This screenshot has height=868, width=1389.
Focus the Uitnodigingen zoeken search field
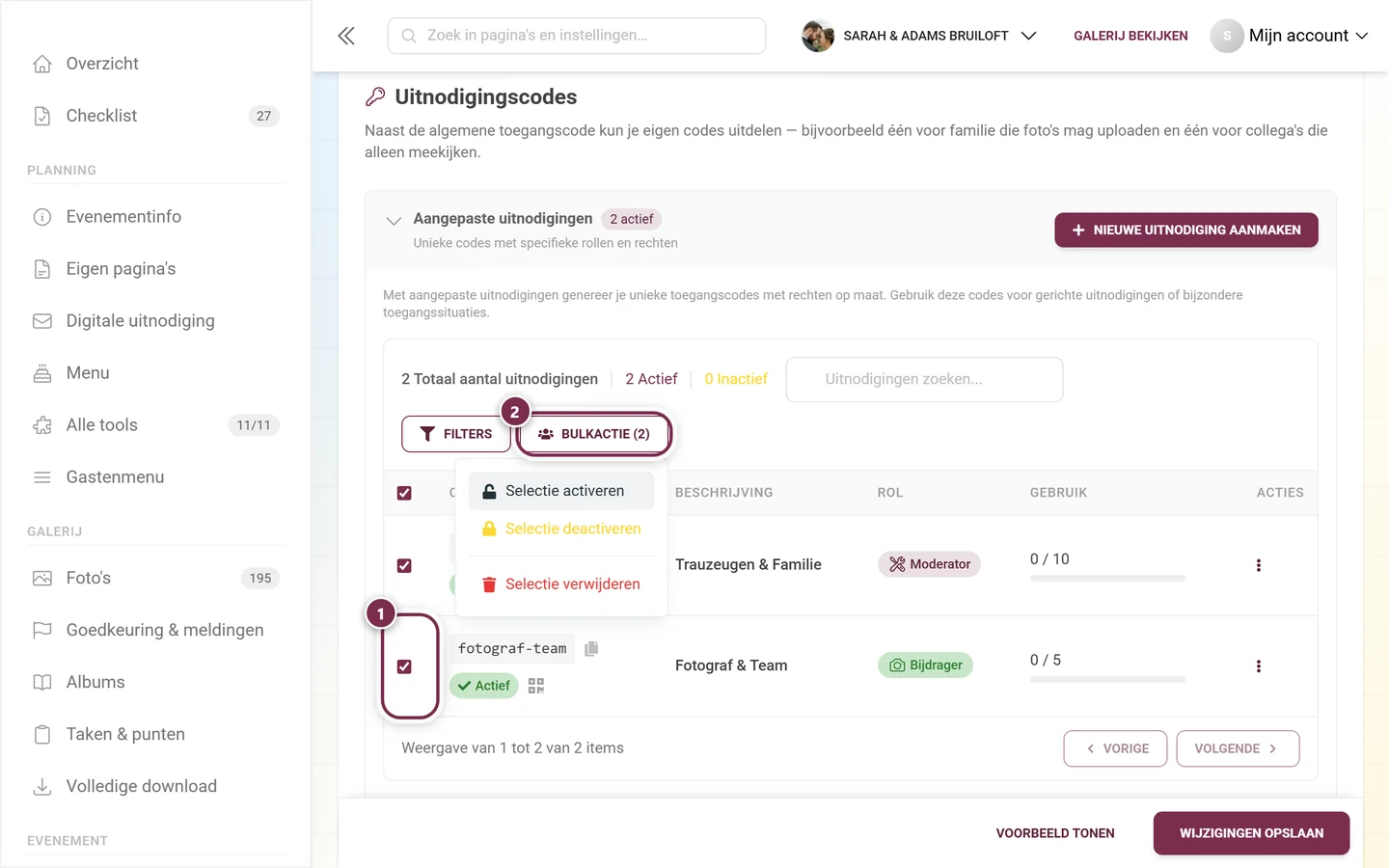pos(924,379)
